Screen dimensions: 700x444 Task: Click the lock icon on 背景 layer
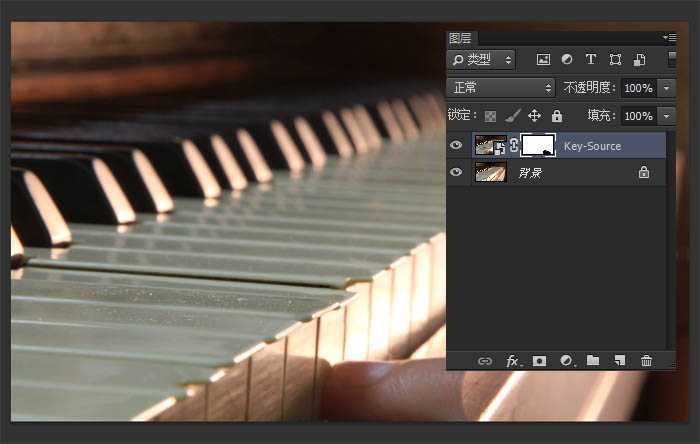(x=643, y=172)
